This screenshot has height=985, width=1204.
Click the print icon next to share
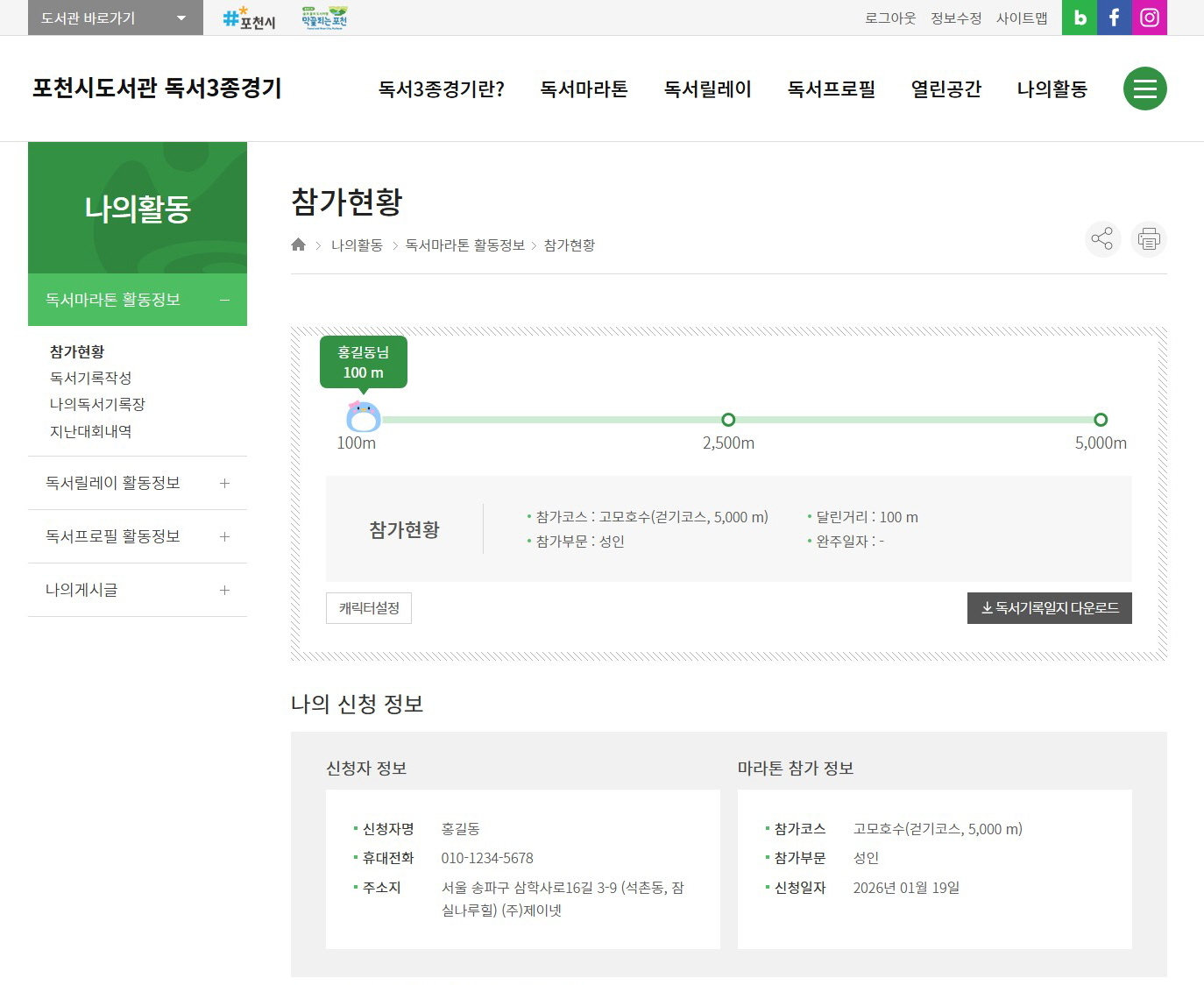tap(1148, 238)
